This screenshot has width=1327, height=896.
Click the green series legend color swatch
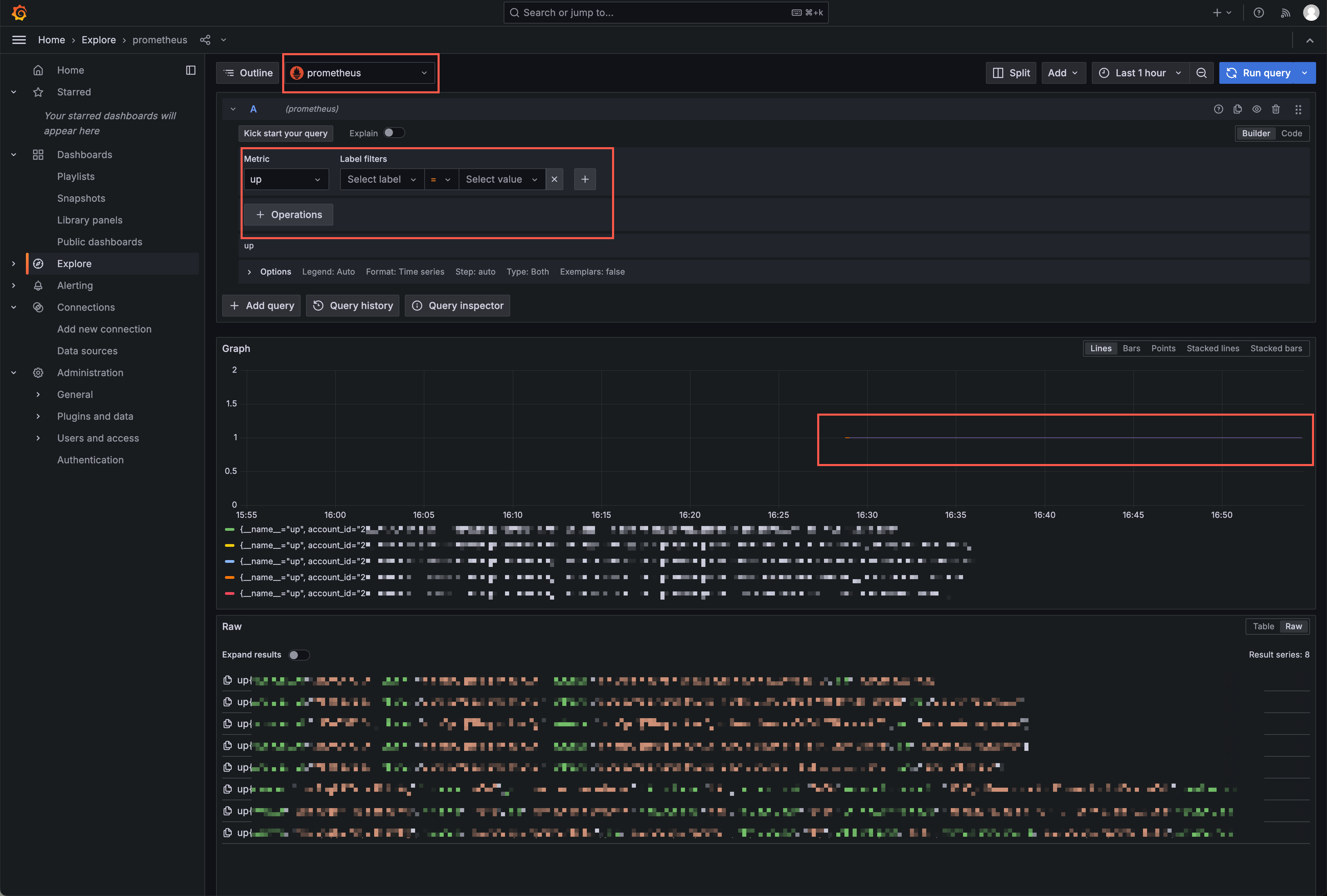coord(230,530)
